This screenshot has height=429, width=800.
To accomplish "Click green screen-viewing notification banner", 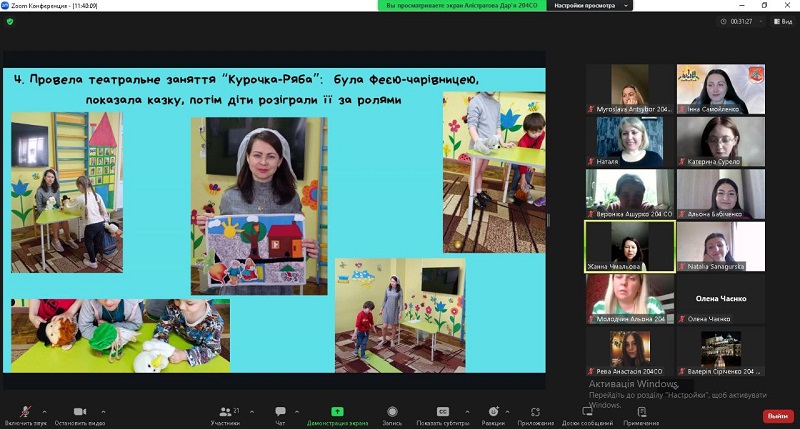I will point(462,6).
